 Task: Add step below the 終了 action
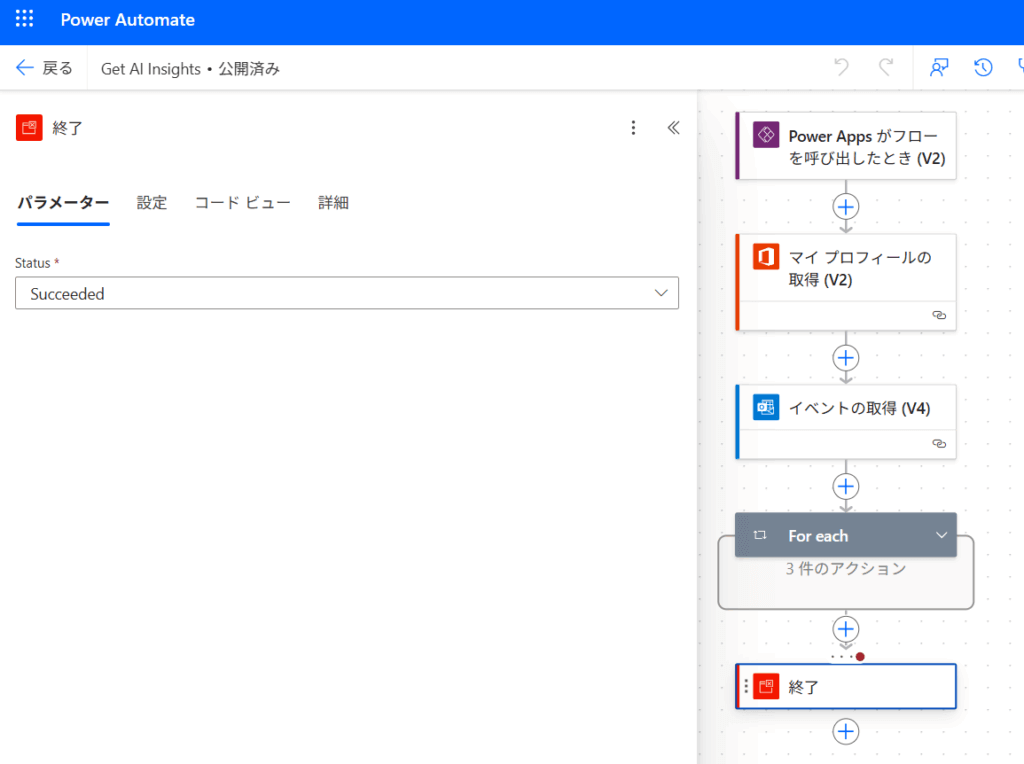click(846, 731)
